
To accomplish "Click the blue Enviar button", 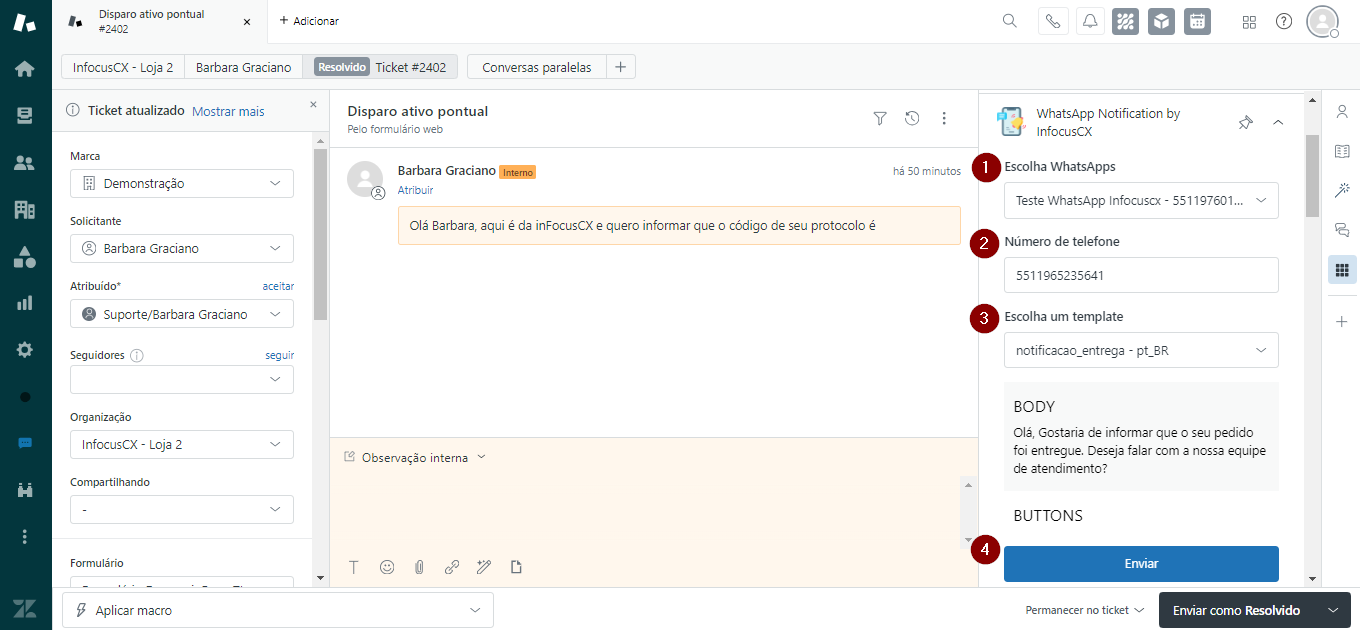I will pyautogui.click(x=1141, y=564).
